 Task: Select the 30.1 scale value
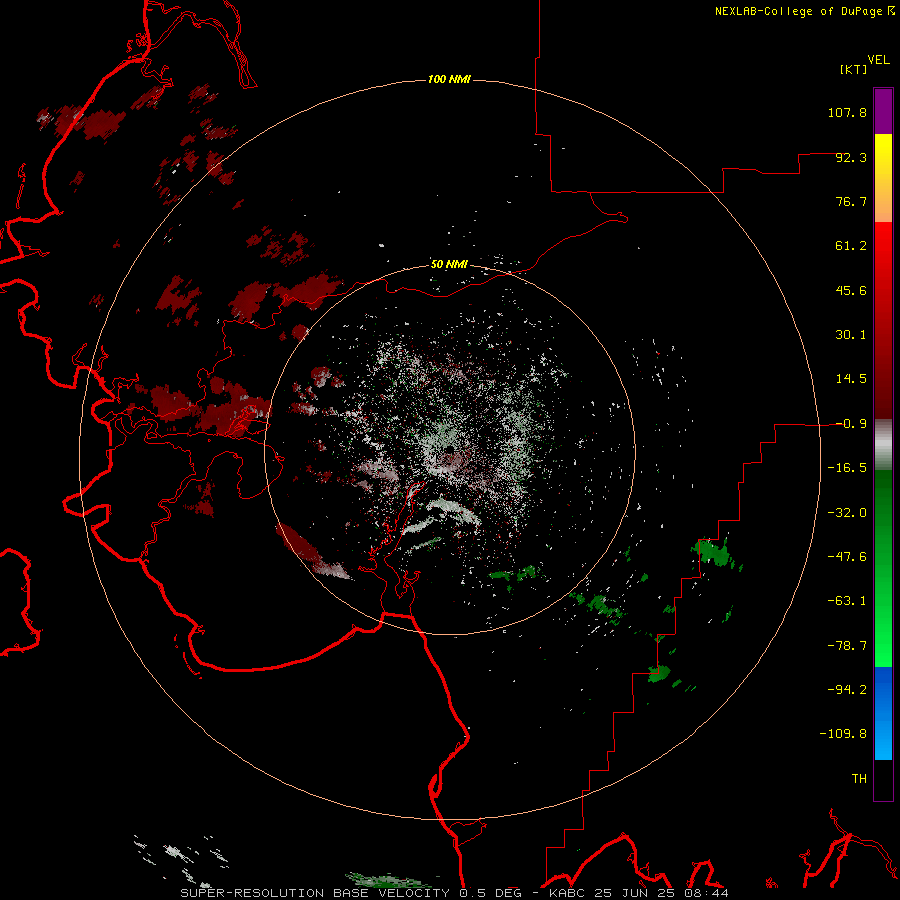pyautogui.click(x=851, y=335)
